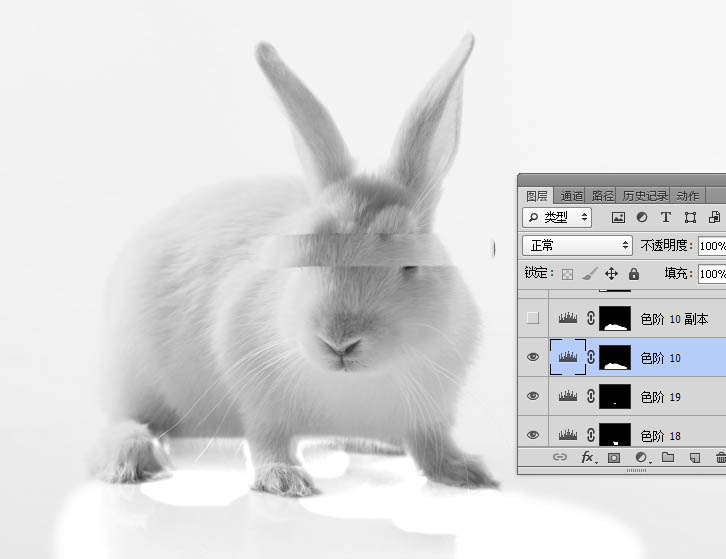Filter by smart objects icon
Screen dimensions: 726x559
click(714, 217)
